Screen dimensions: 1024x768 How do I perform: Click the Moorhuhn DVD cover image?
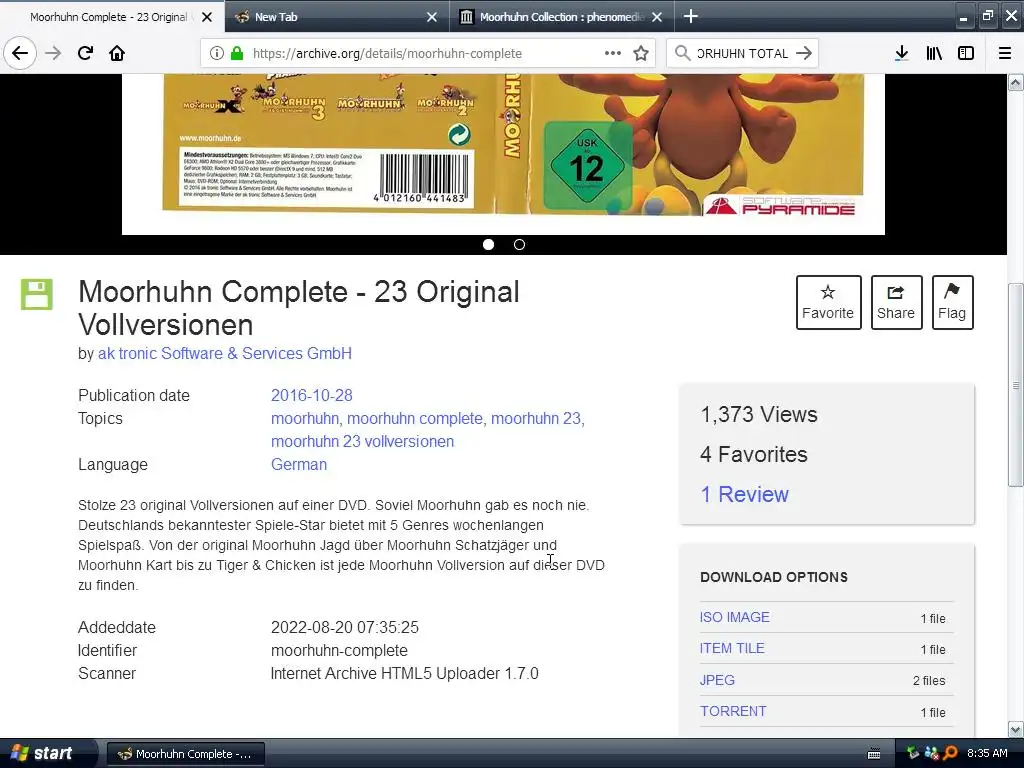pyautogui.click(x=503, y=153)
